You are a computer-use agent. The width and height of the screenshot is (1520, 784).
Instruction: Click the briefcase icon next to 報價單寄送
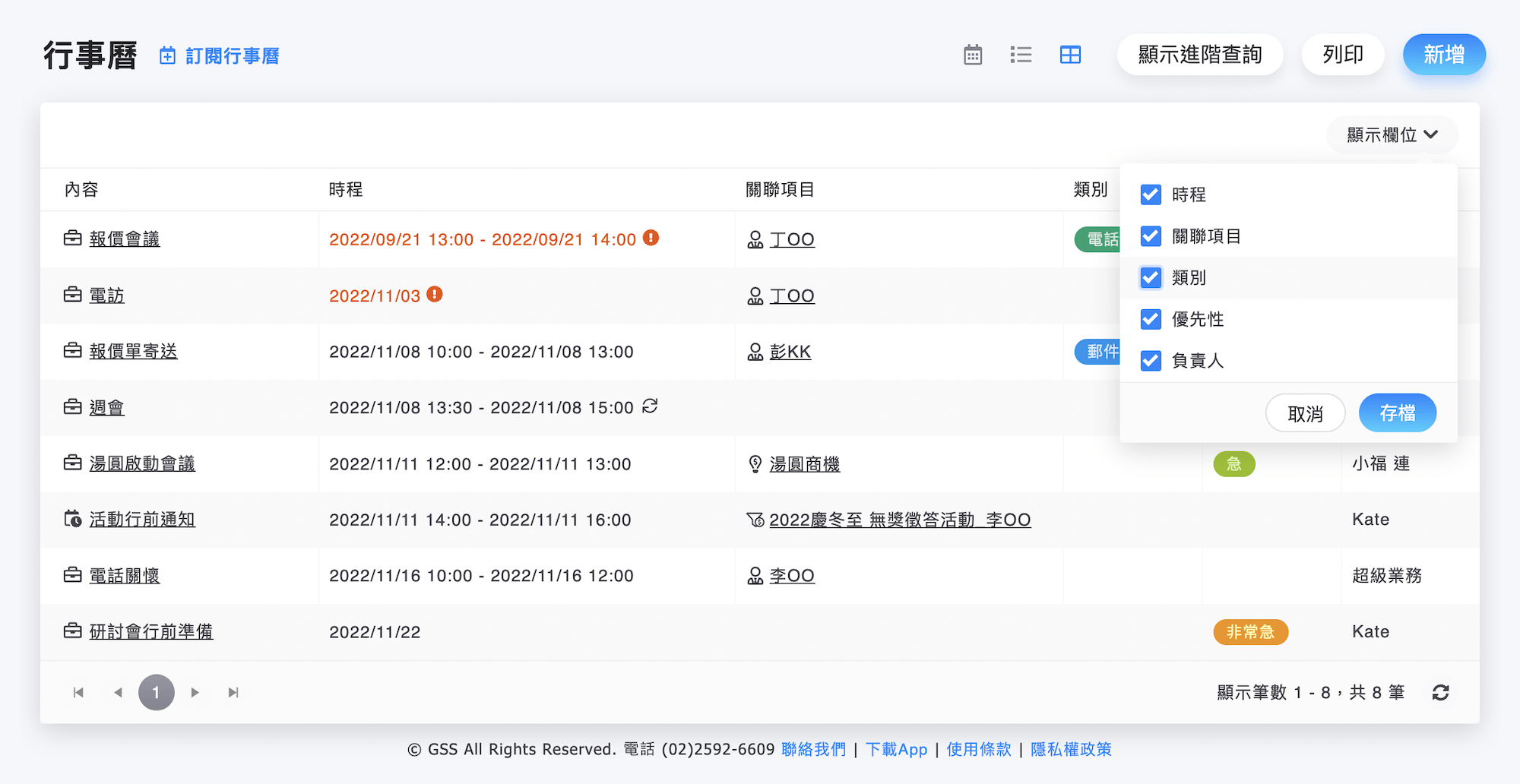pos(73,350)
